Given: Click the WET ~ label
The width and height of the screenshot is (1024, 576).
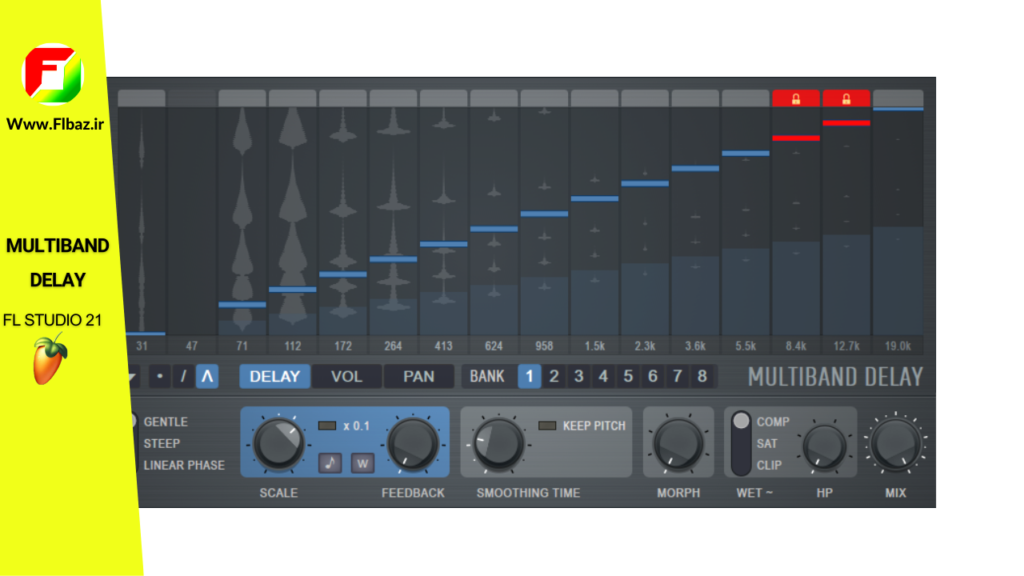Looking at the screenshot, I should click(754, 493).
